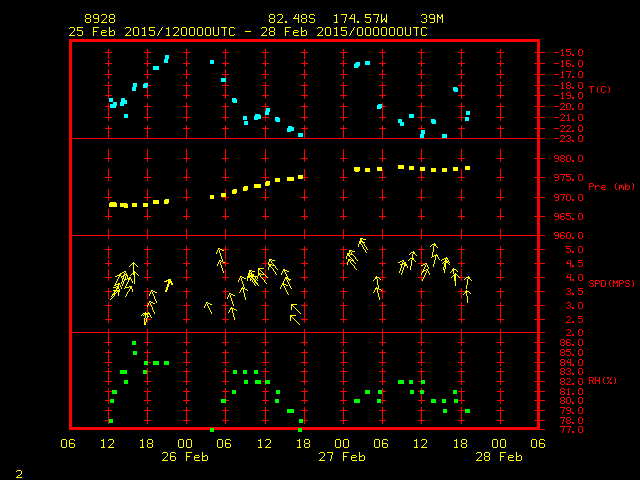The image size is (640, 480).
Task: Click the 85.0 humidity tick label
Action: click(571, 353)
